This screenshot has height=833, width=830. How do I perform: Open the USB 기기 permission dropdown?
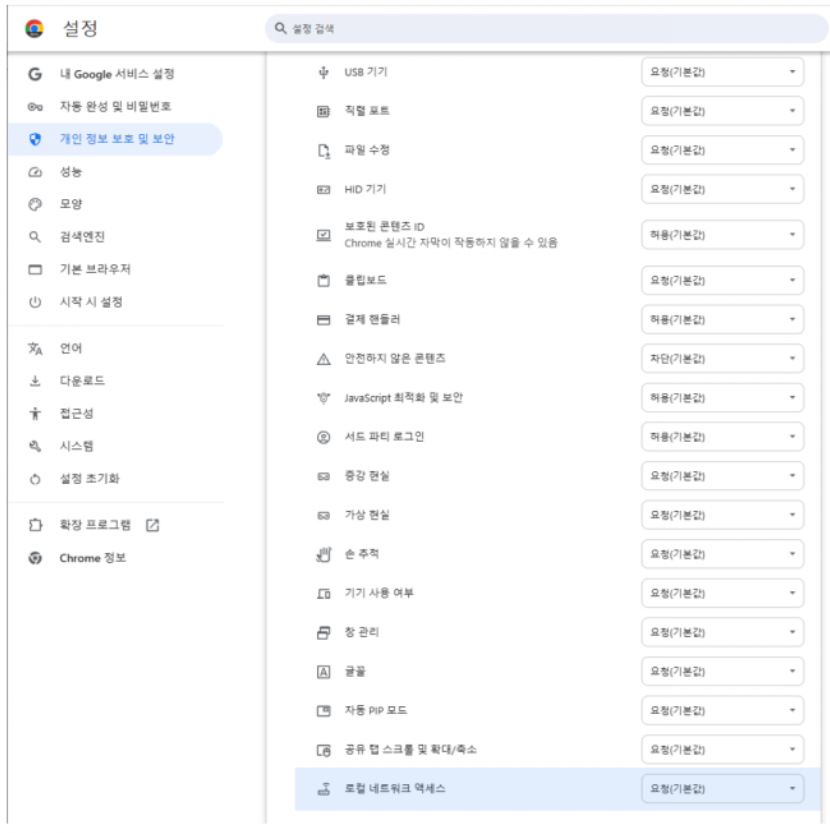722,72
